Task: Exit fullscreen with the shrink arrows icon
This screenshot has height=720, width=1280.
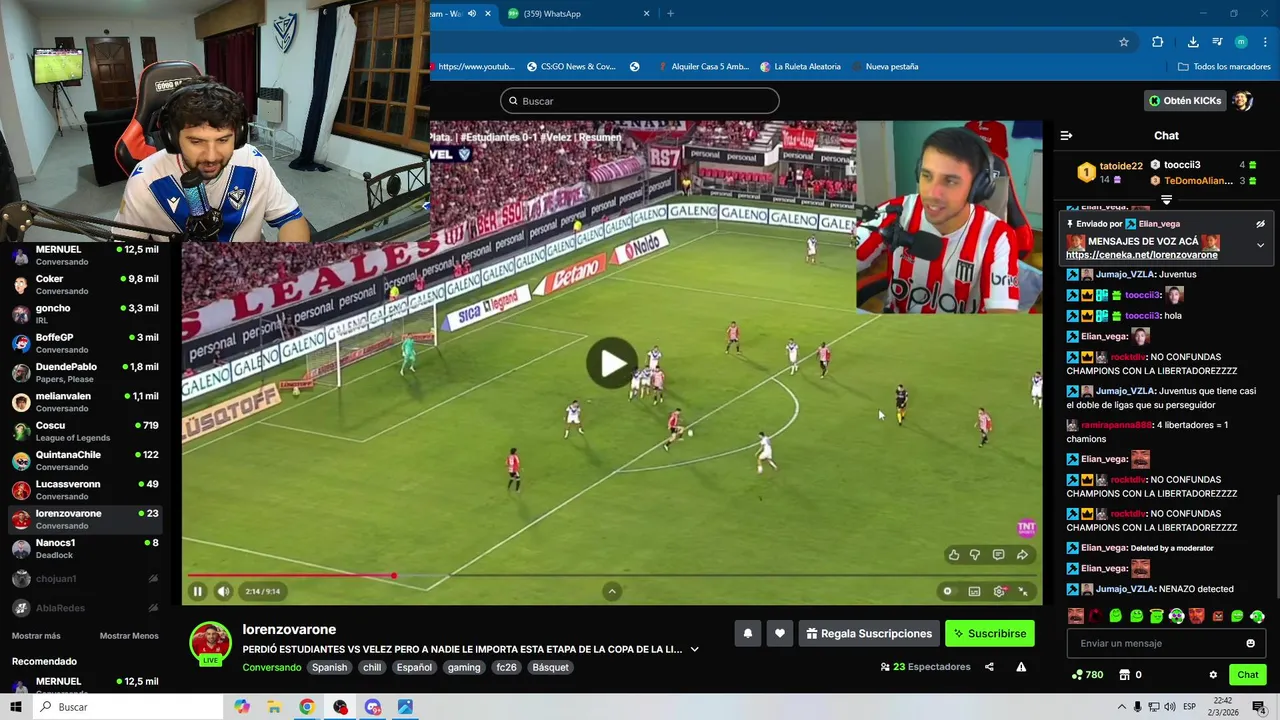Action: [x=1023, y=591]
